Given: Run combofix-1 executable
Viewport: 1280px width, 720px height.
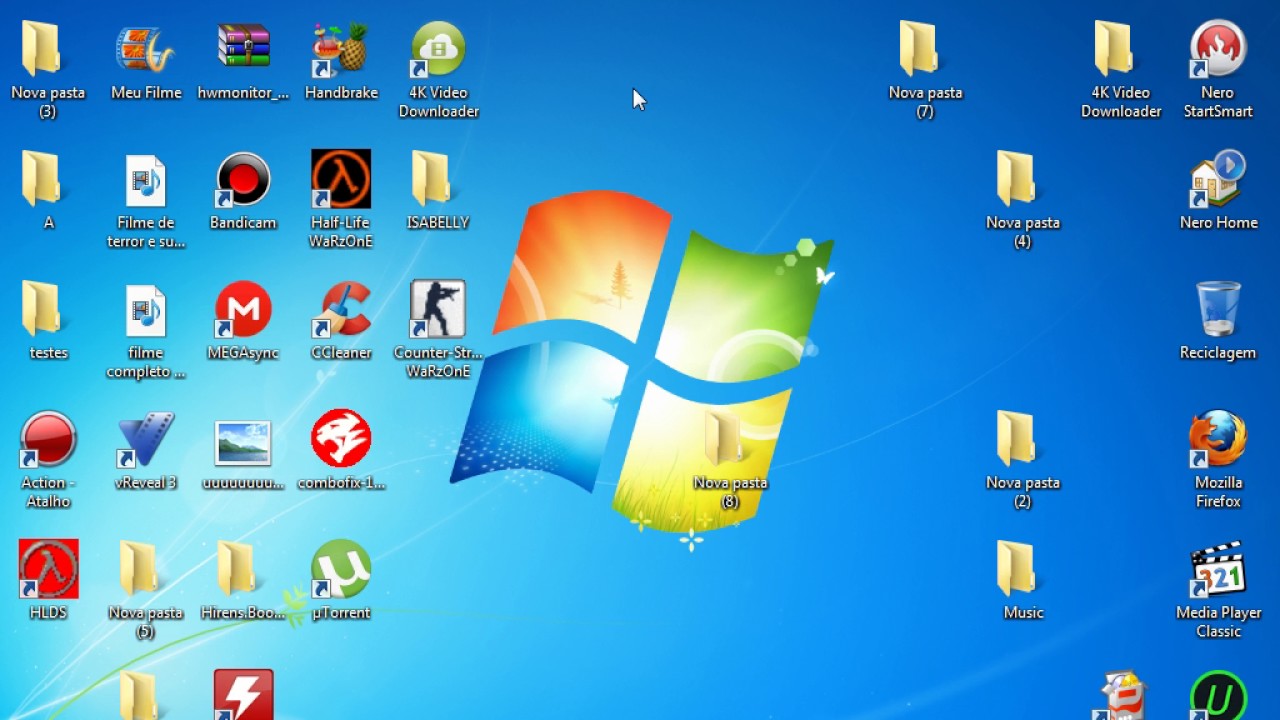Looking at the screenshot, I should [340, 438].
